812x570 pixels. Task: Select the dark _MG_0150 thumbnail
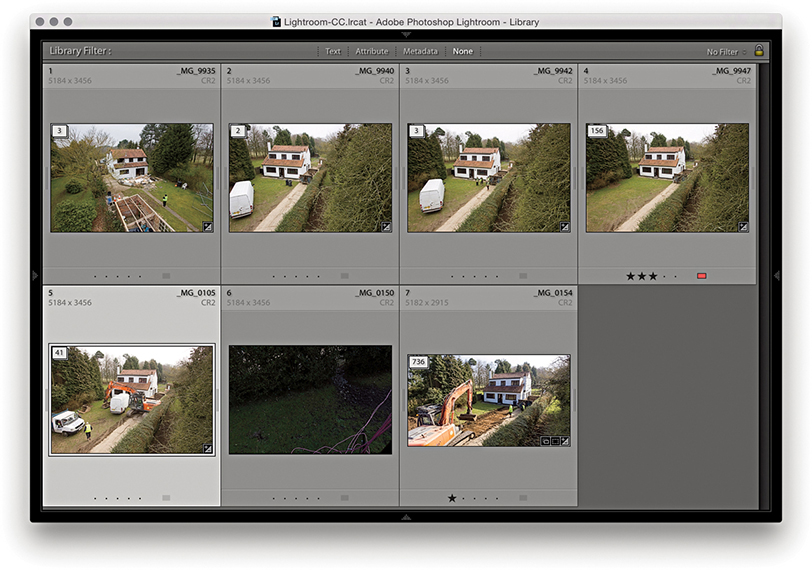tap(310, 400)
